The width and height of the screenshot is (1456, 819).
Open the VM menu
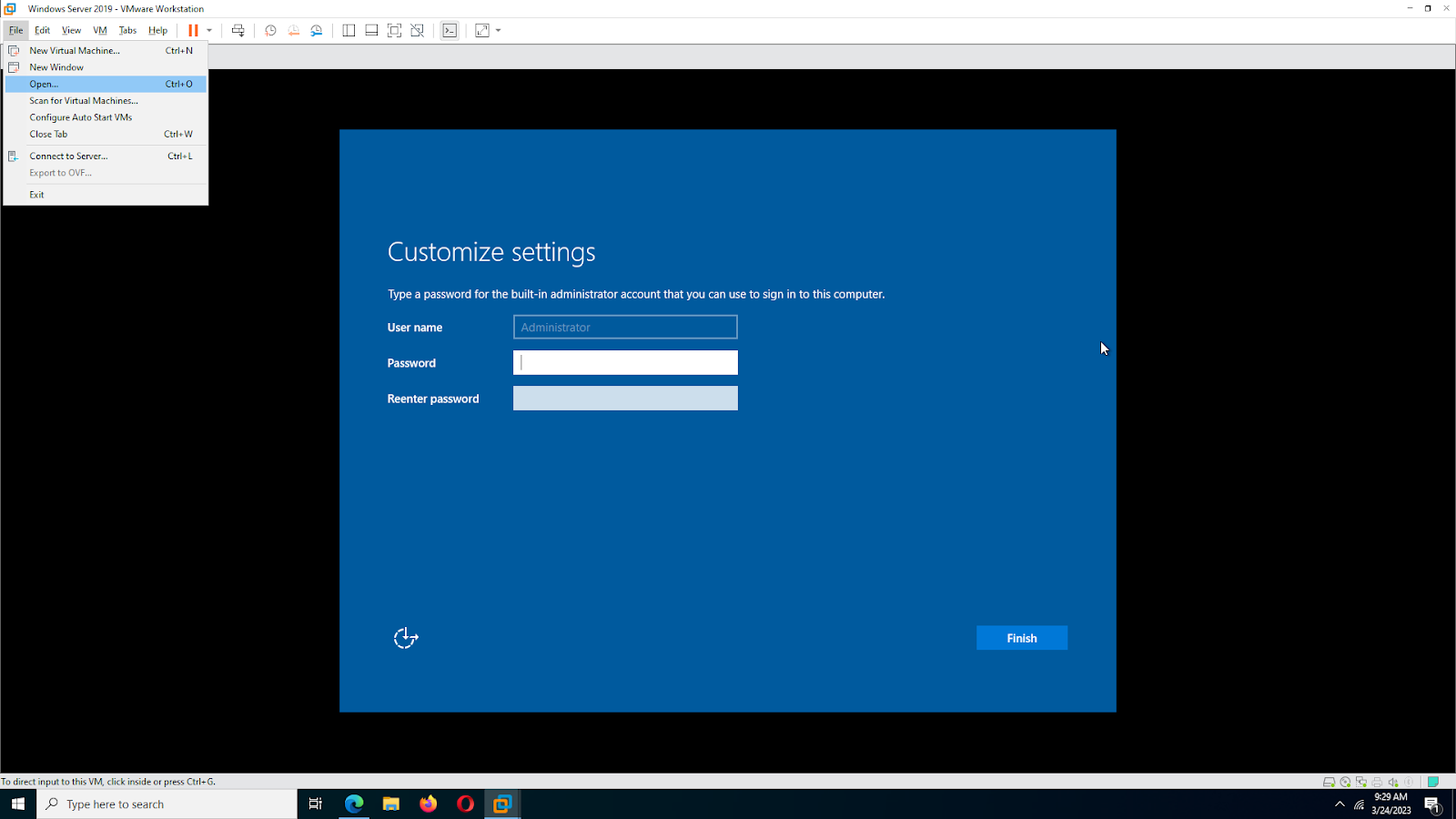pyautogui.click(x=100, y=30)
